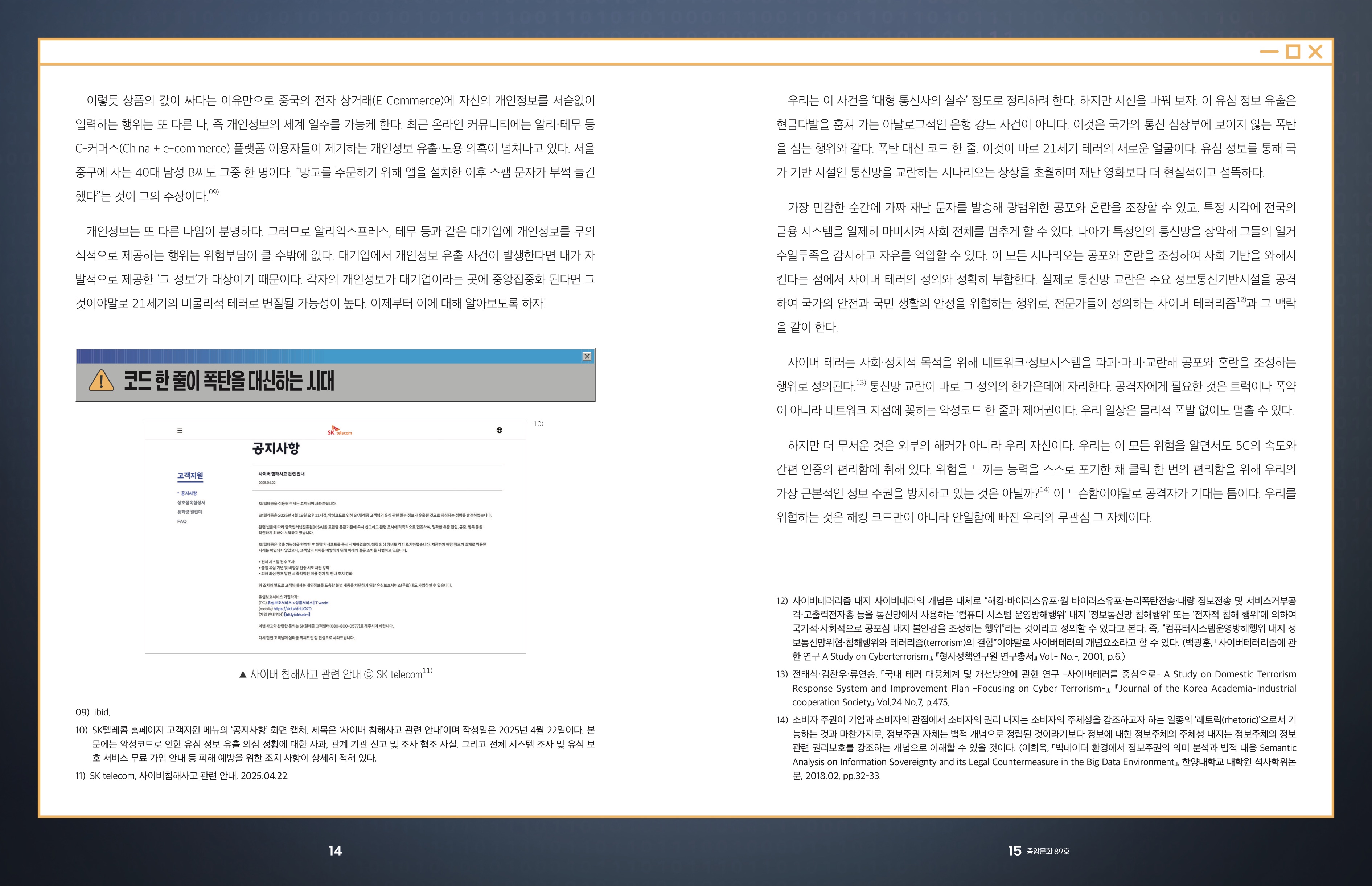Click the orange X window icon

(1315, 52)
